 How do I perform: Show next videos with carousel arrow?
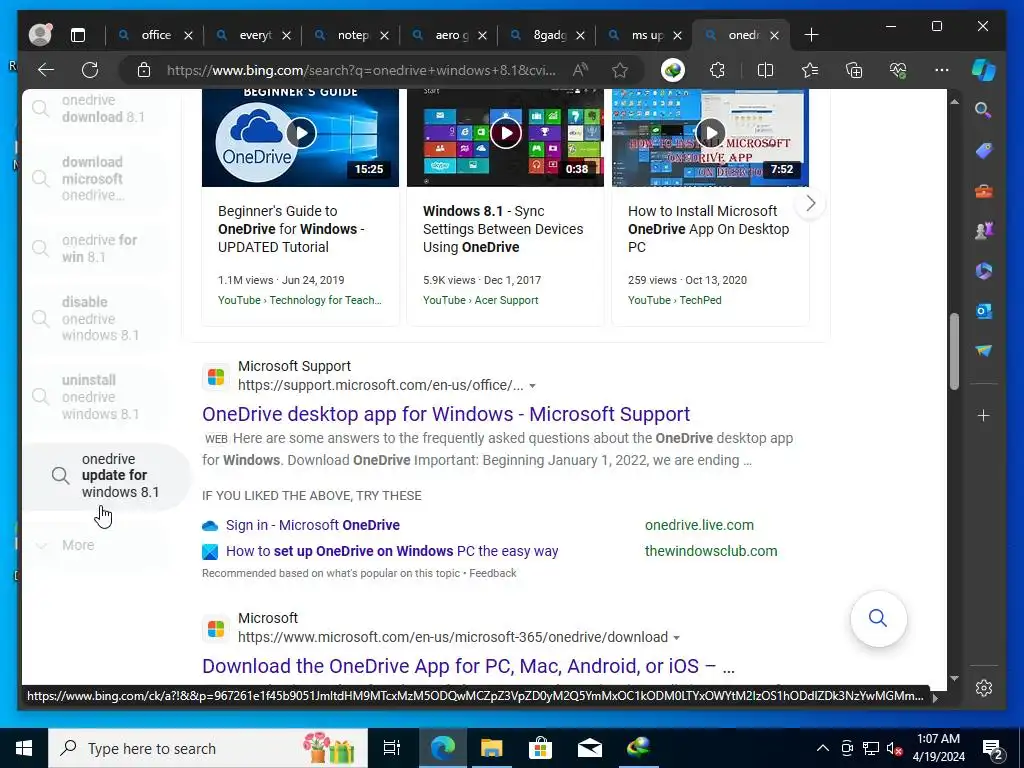coord(810,203)
